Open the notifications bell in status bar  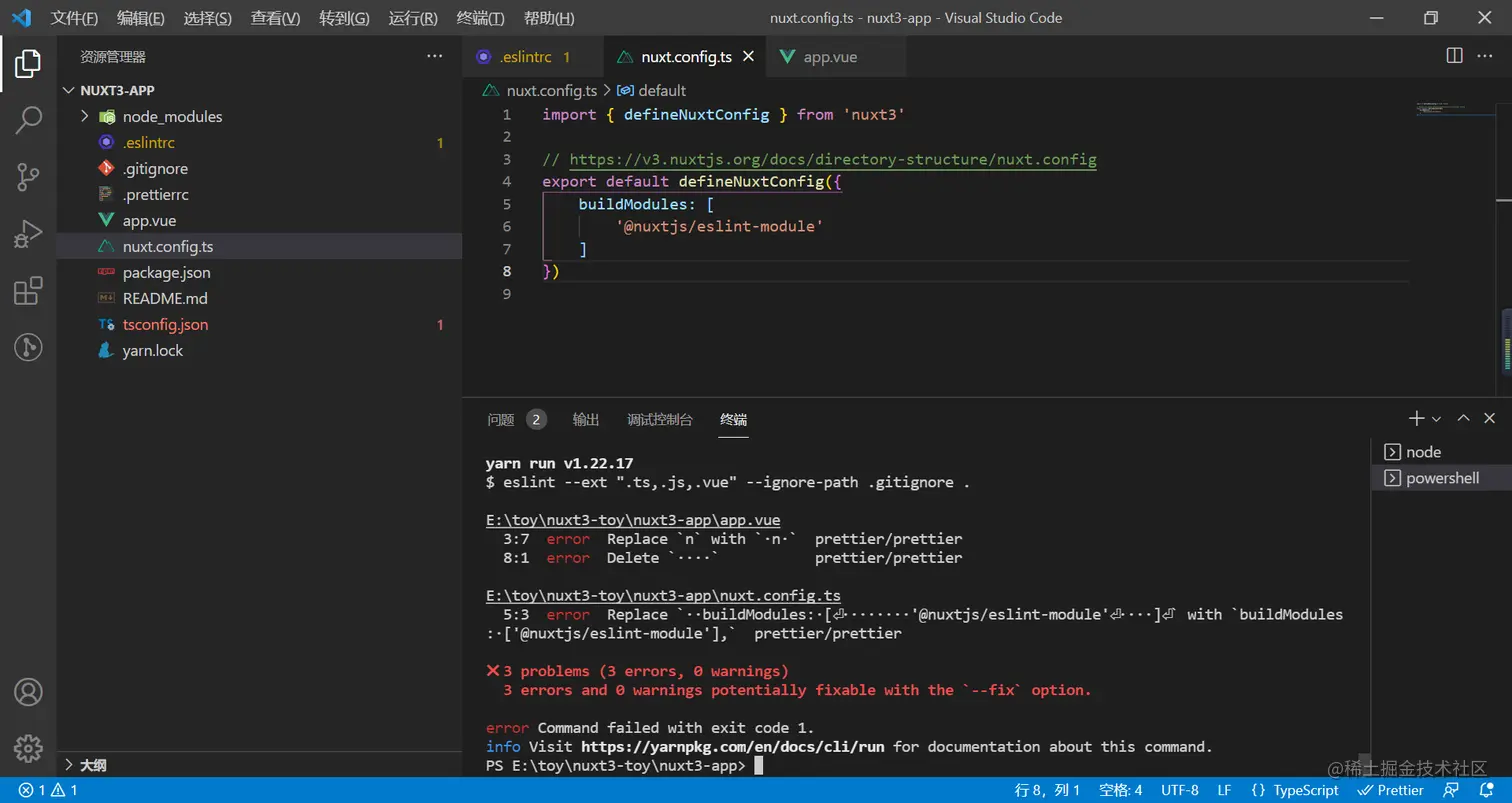pos(1485,790)
